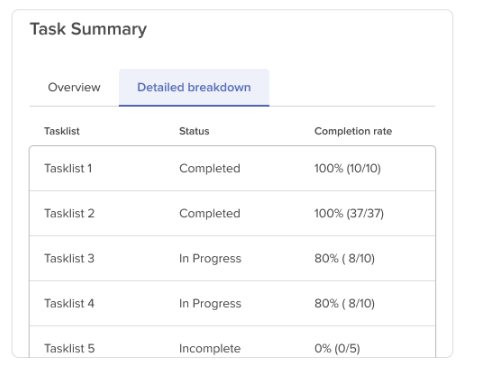The height and width of the screenshot is (373, 478).
Task: Click Tasklist 3's 80% (8/10) rate
Action: [344, 258]
